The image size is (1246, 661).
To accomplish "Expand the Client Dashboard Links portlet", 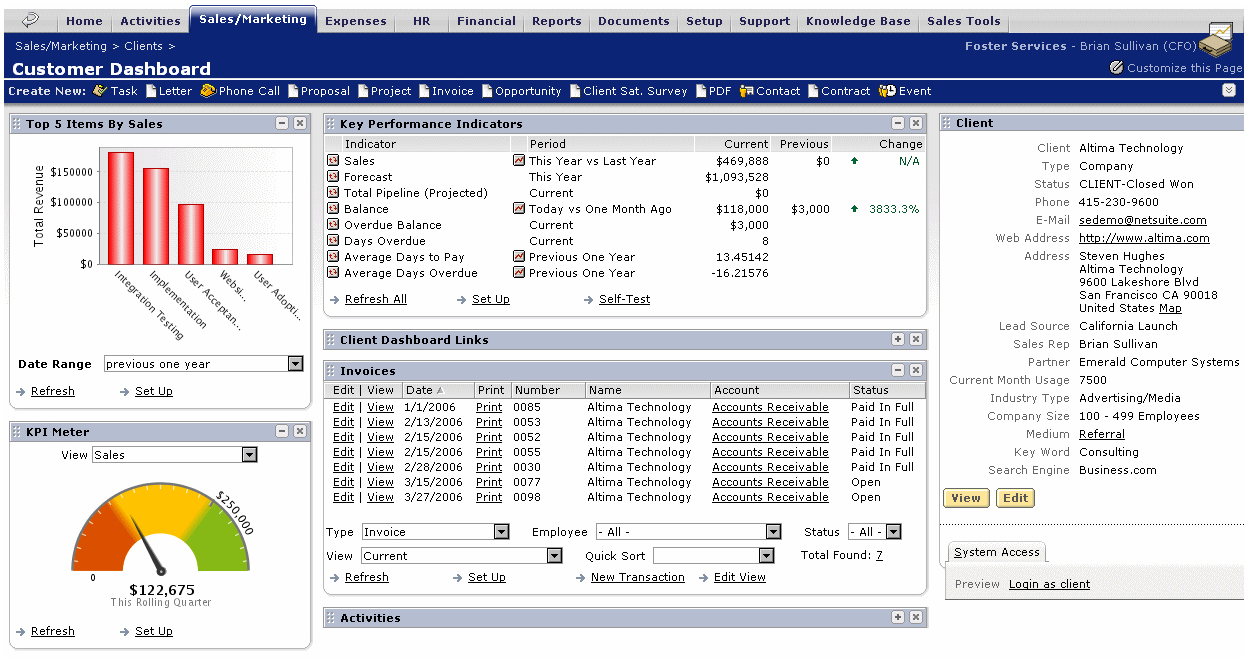I will coord(898,339).
